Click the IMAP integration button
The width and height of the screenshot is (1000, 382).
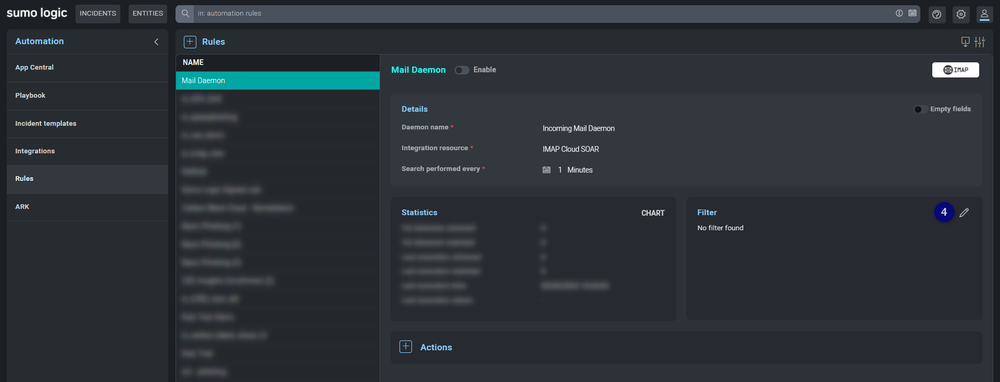(x=955, y=70)
